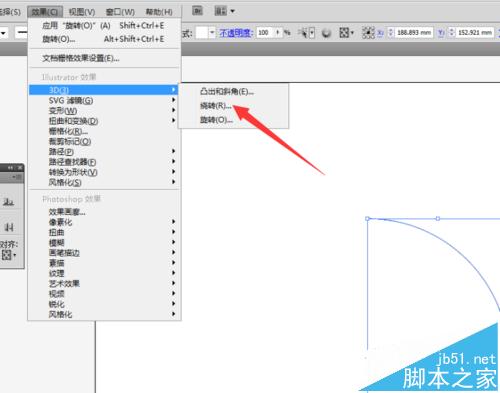500x393 pixels.
Task: Select 旋转(O)... in 3D submenu
Action: [x=233, y=120]
